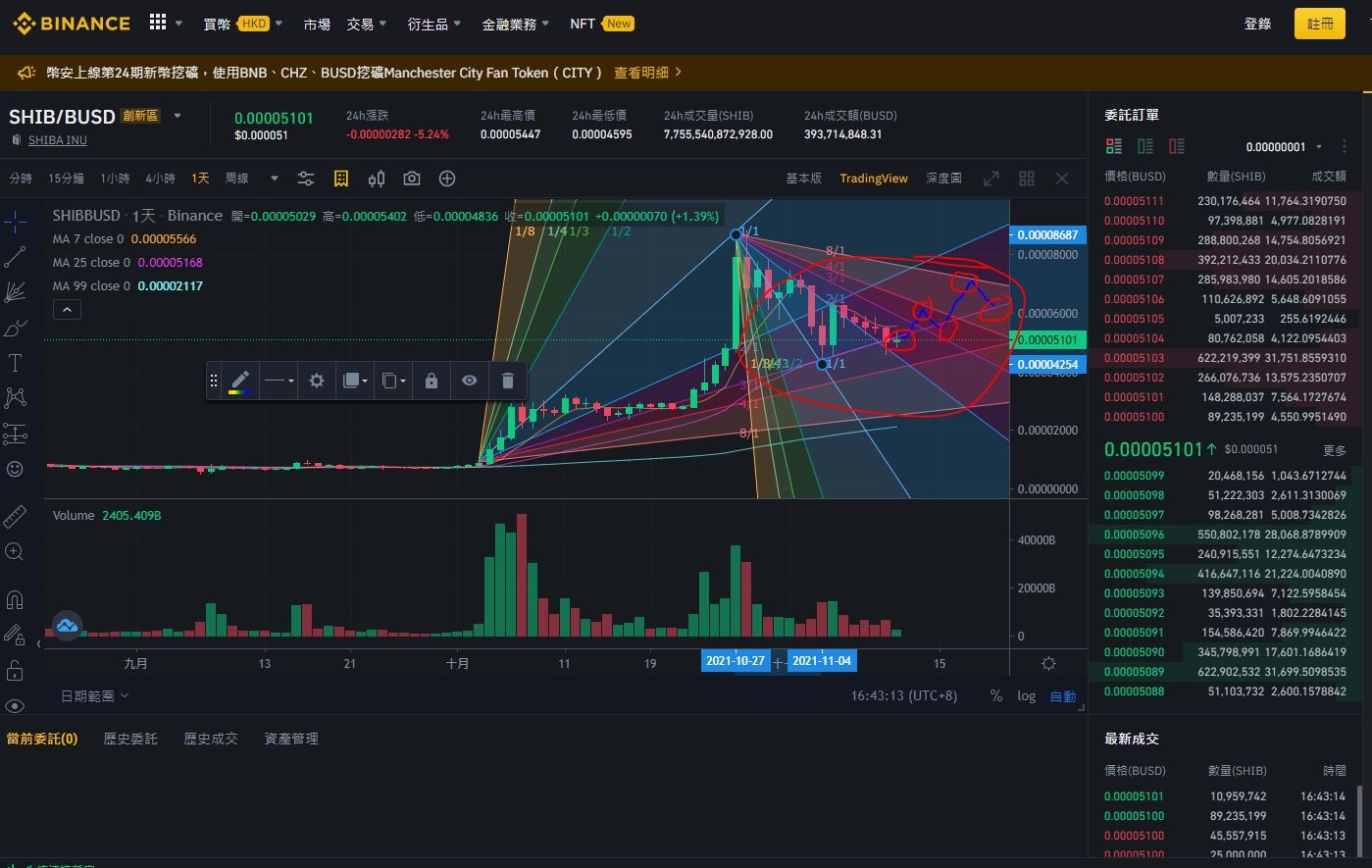Show sell orders only in order book

point(1177,146)
